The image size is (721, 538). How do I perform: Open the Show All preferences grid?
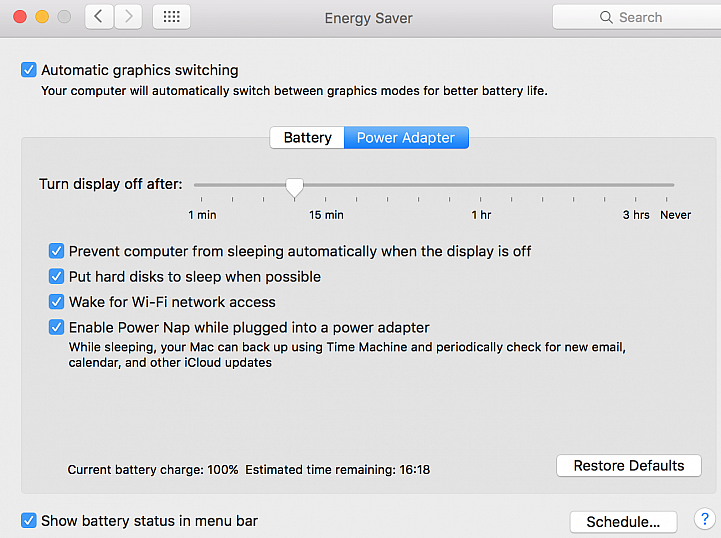coord(172,17)
